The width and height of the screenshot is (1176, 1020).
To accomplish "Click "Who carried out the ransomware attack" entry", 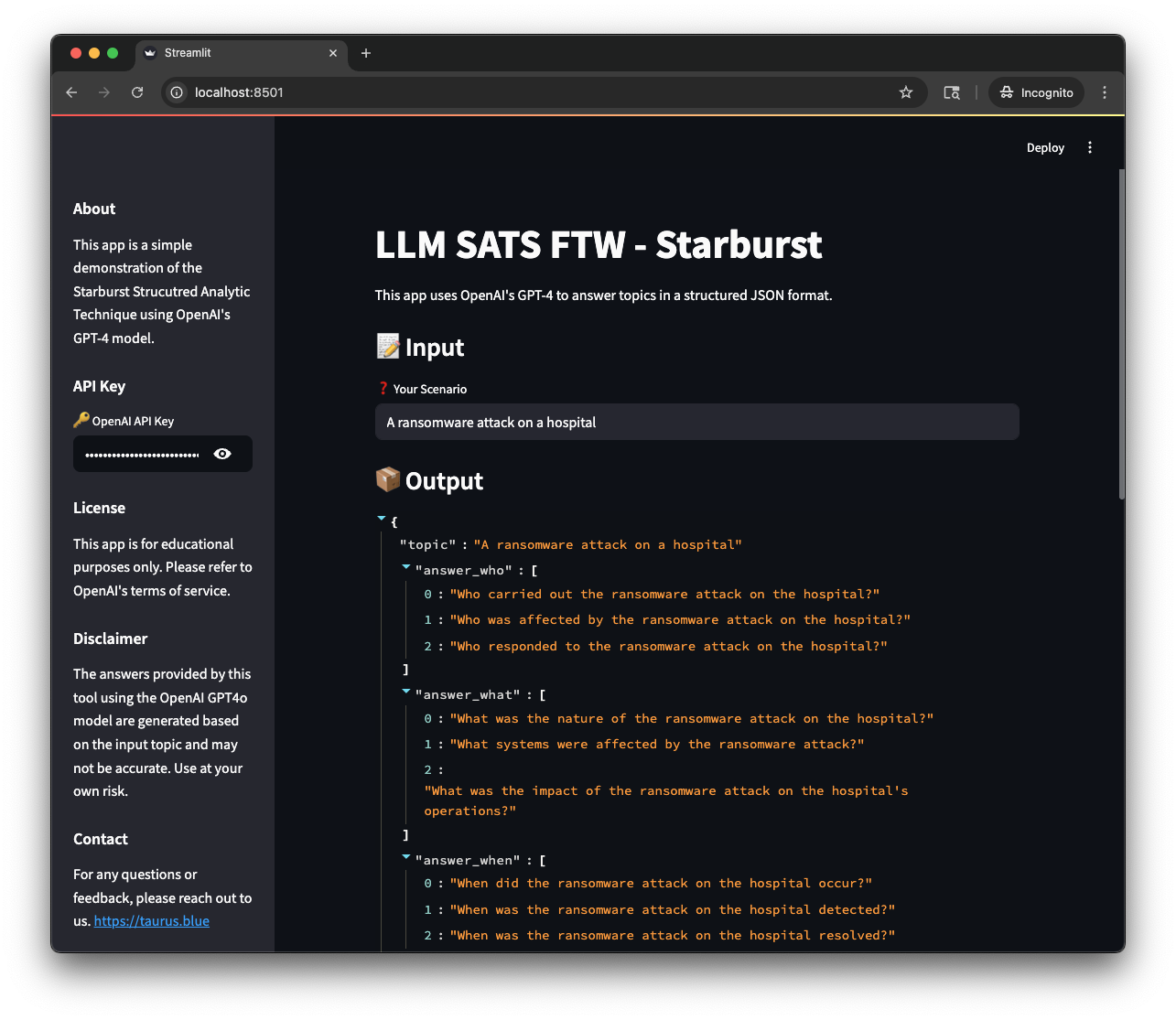I will 664,594.
